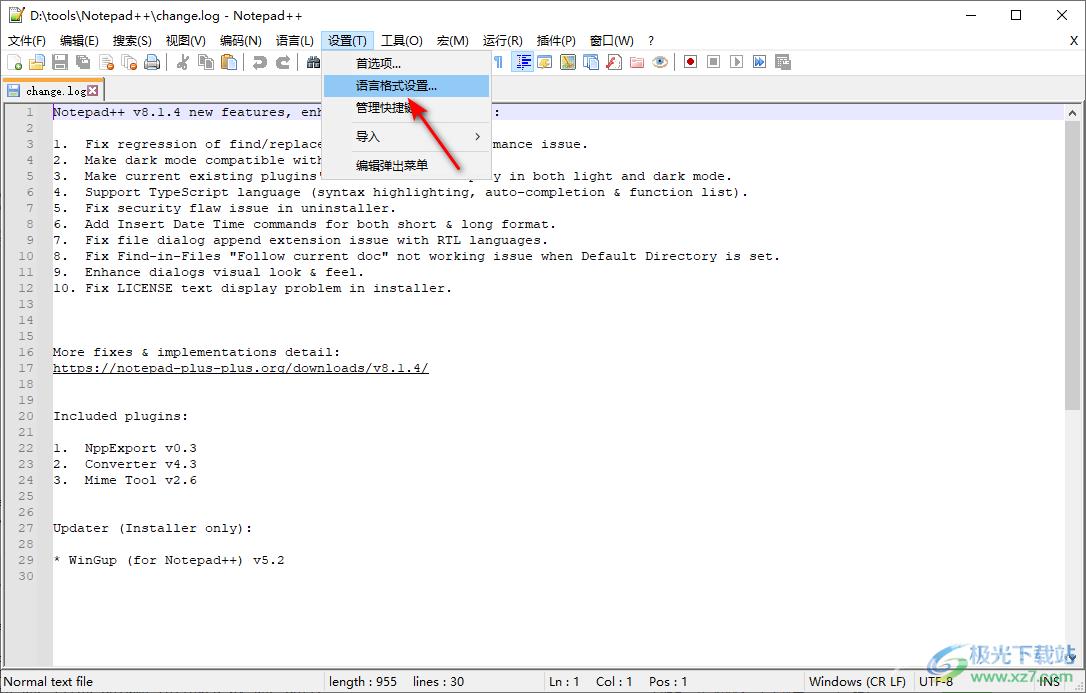Open the notepad-plus-plus.org downloads link
This screenshot has width=1086, height=693.
[x=241, y=368]
